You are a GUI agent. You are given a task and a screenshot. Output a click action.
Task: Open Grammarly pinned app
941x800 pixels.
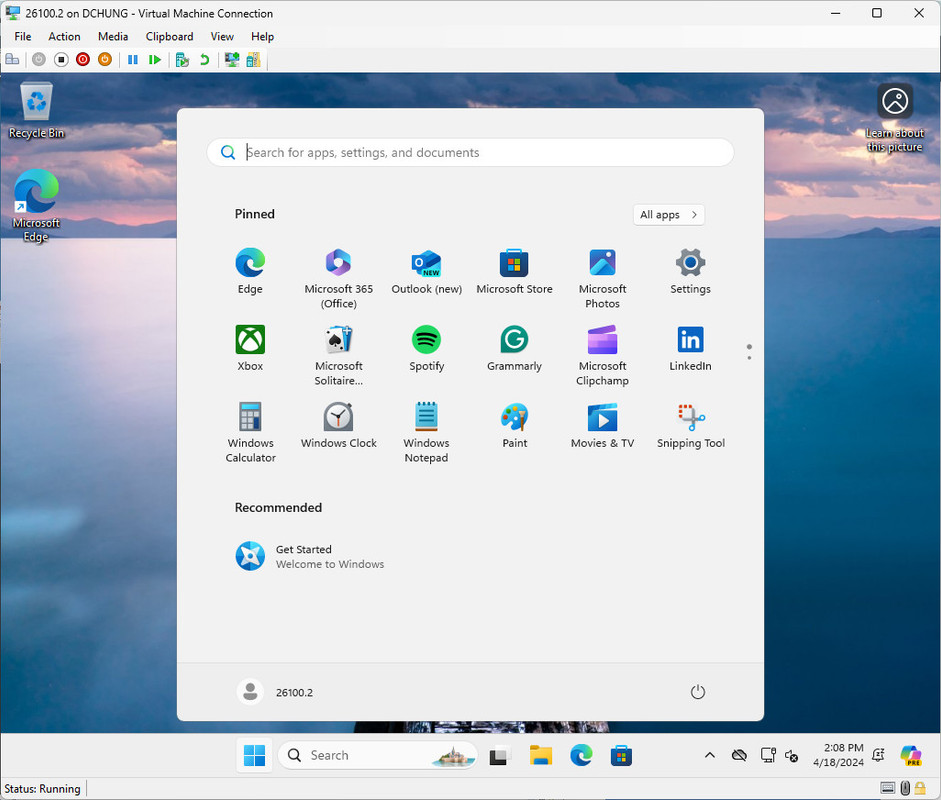[x=514, y=348]
